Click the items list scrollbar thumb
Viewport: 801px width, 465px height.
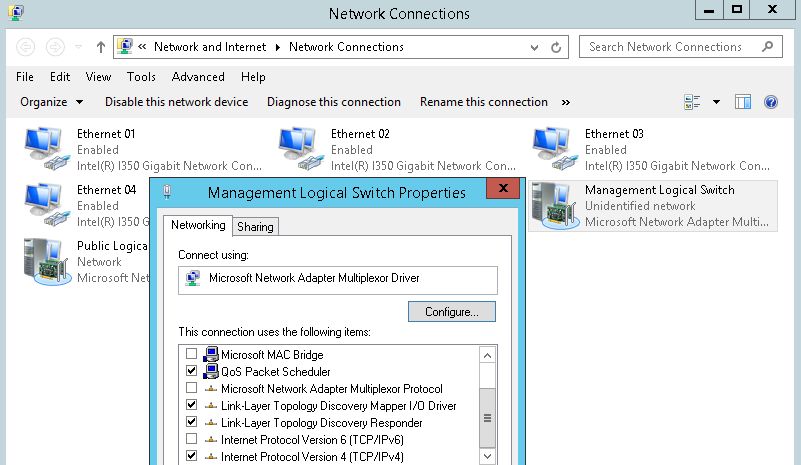click(487, 418)
